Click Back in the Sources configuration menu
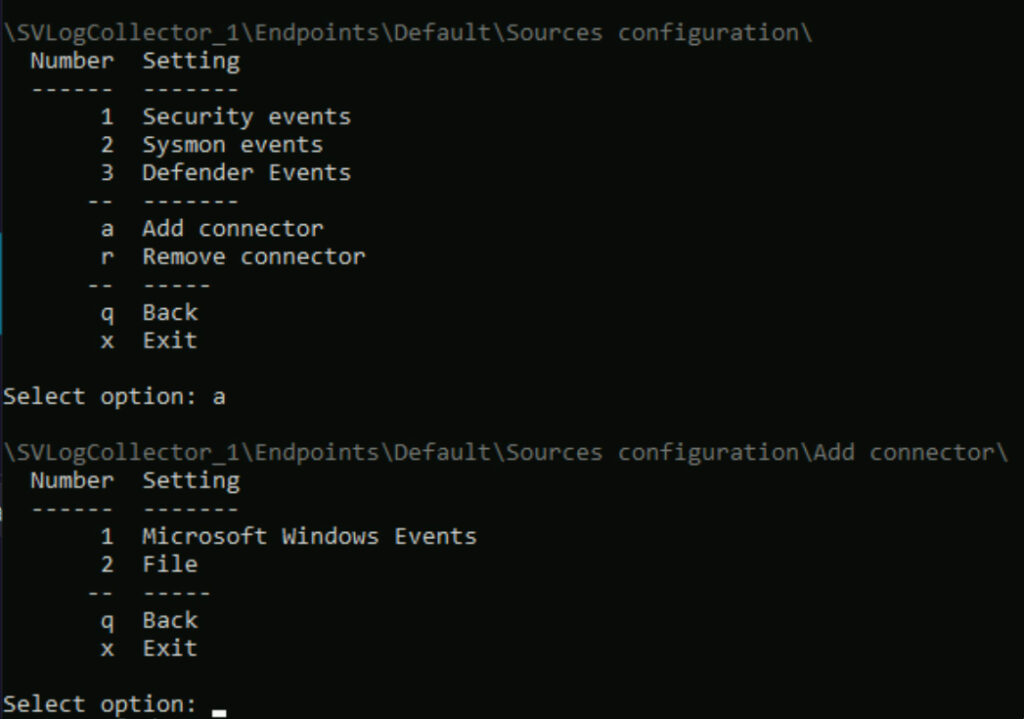1024x719 pixels. click(x=170, y=313)
